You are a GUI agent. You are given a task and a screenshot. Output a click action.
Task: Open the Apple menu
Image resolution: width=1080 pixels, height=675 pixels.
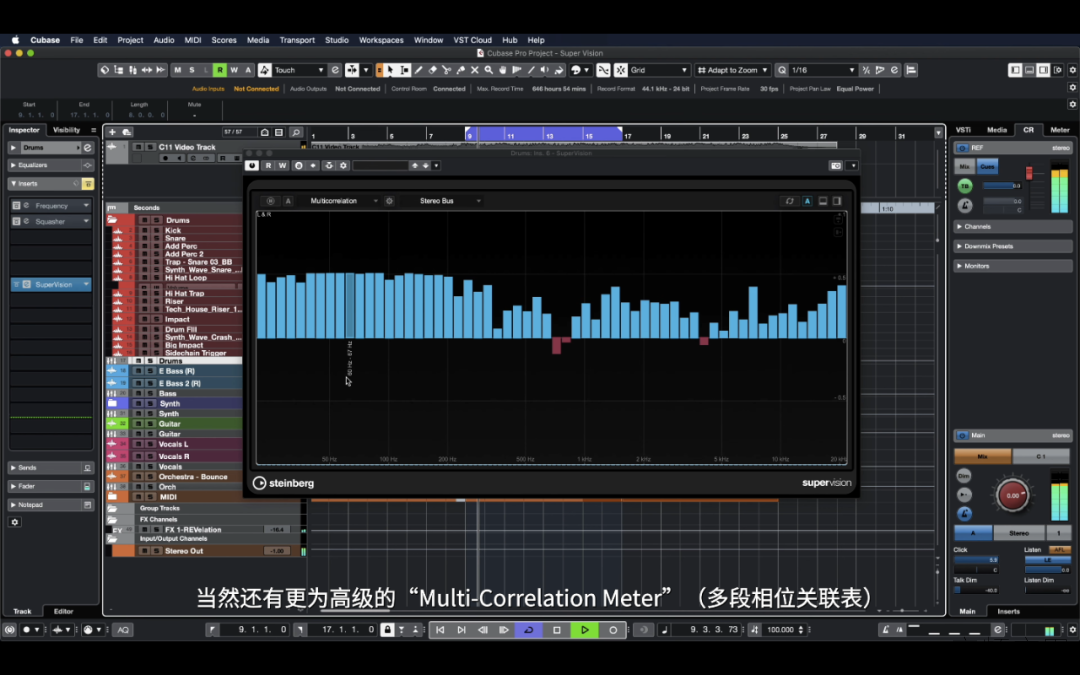pos(15,40)
